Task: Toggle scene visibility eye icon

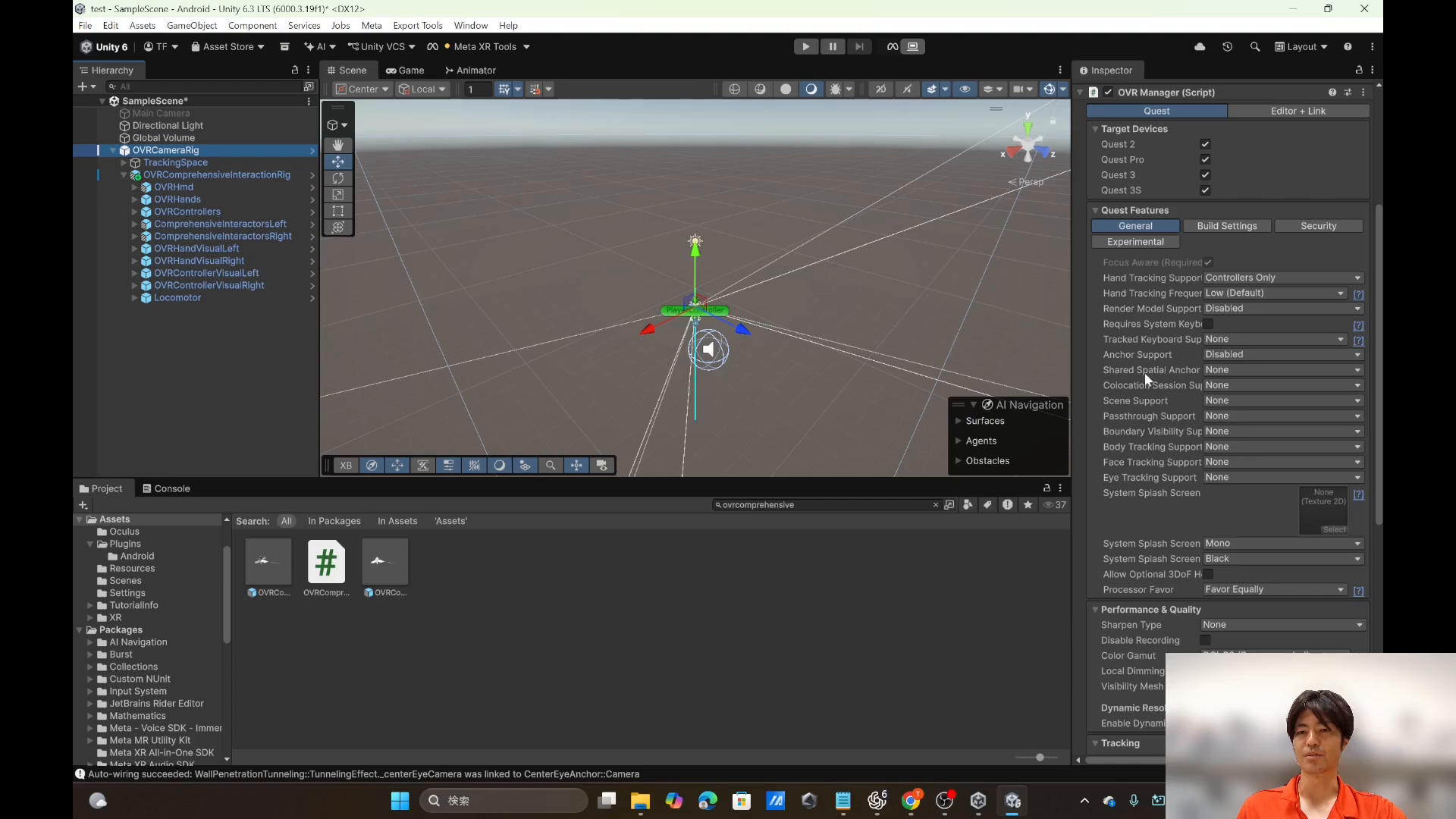Action: tap(965, 89)
